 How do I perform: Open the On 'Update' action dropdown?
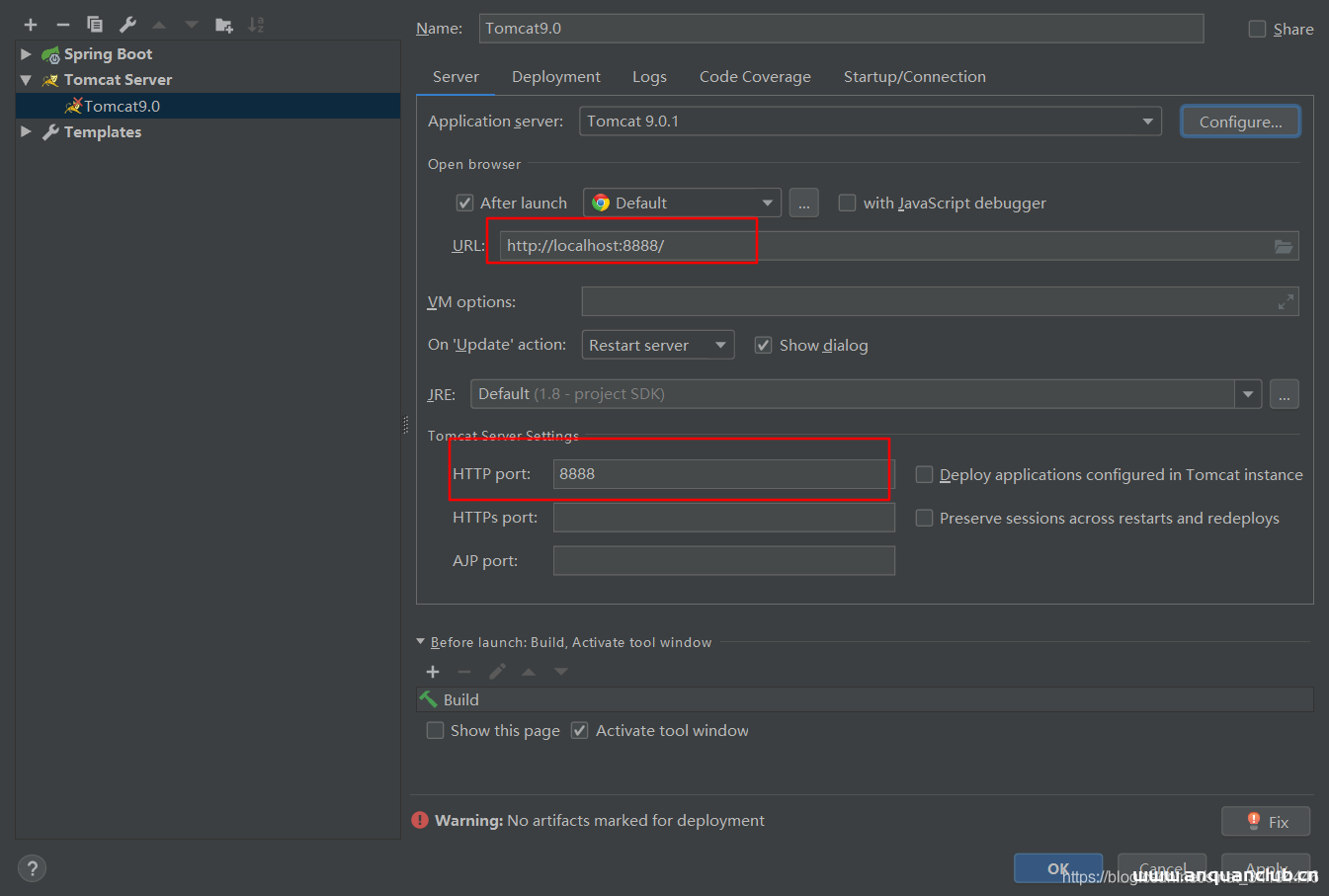[657, 346]
